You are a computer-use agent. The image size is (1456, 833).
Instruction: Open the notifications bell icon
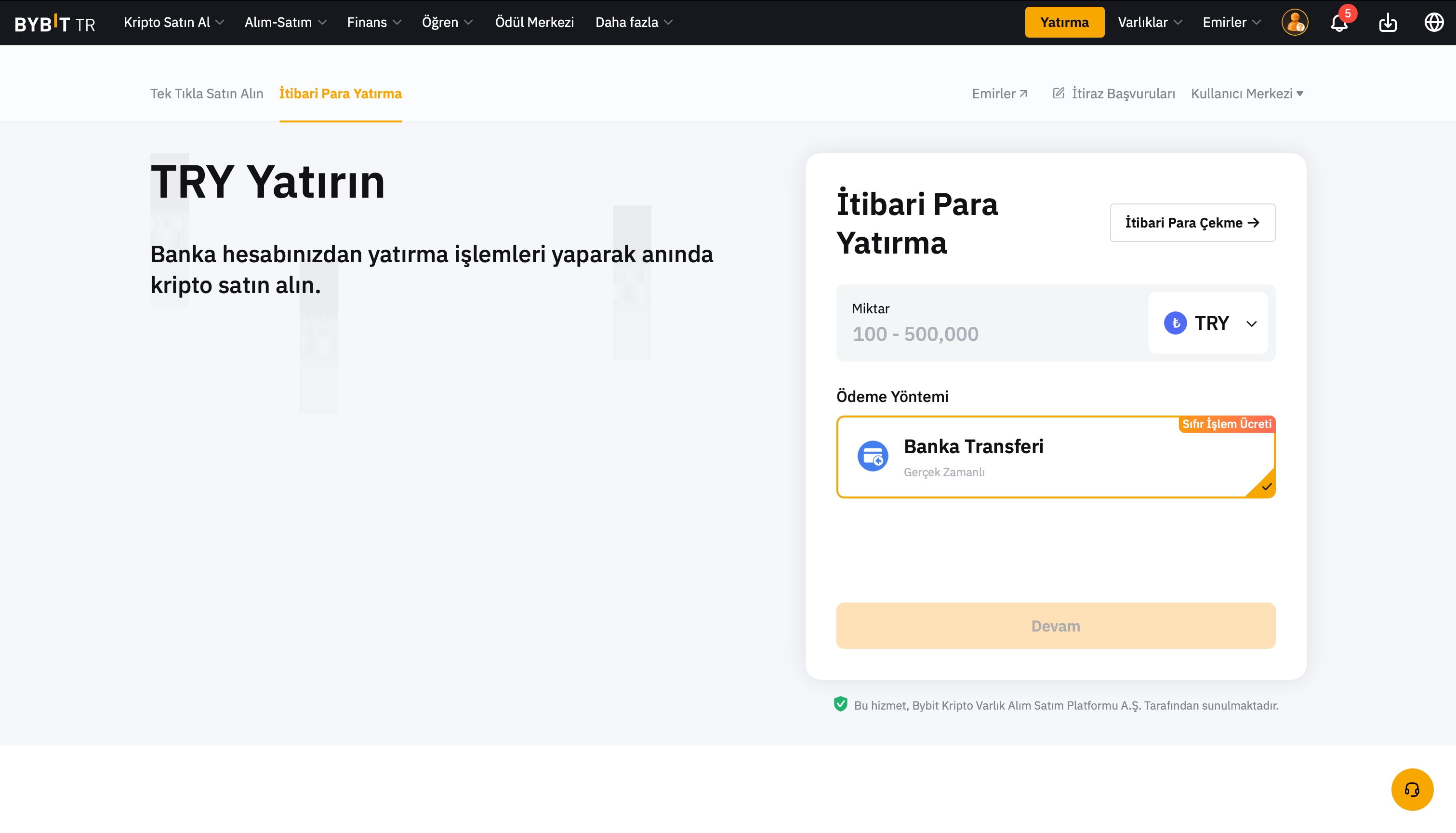pyautogui.click(x=1339, y=23)
